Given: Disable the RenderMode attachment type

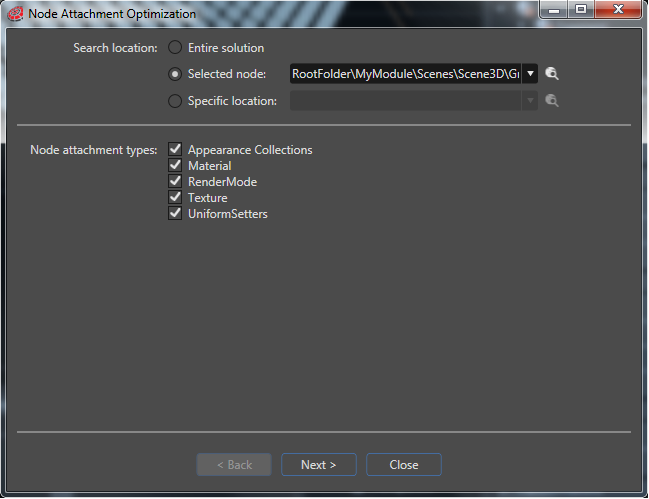Looking at the screenshot, I should (x=175, y=181).
